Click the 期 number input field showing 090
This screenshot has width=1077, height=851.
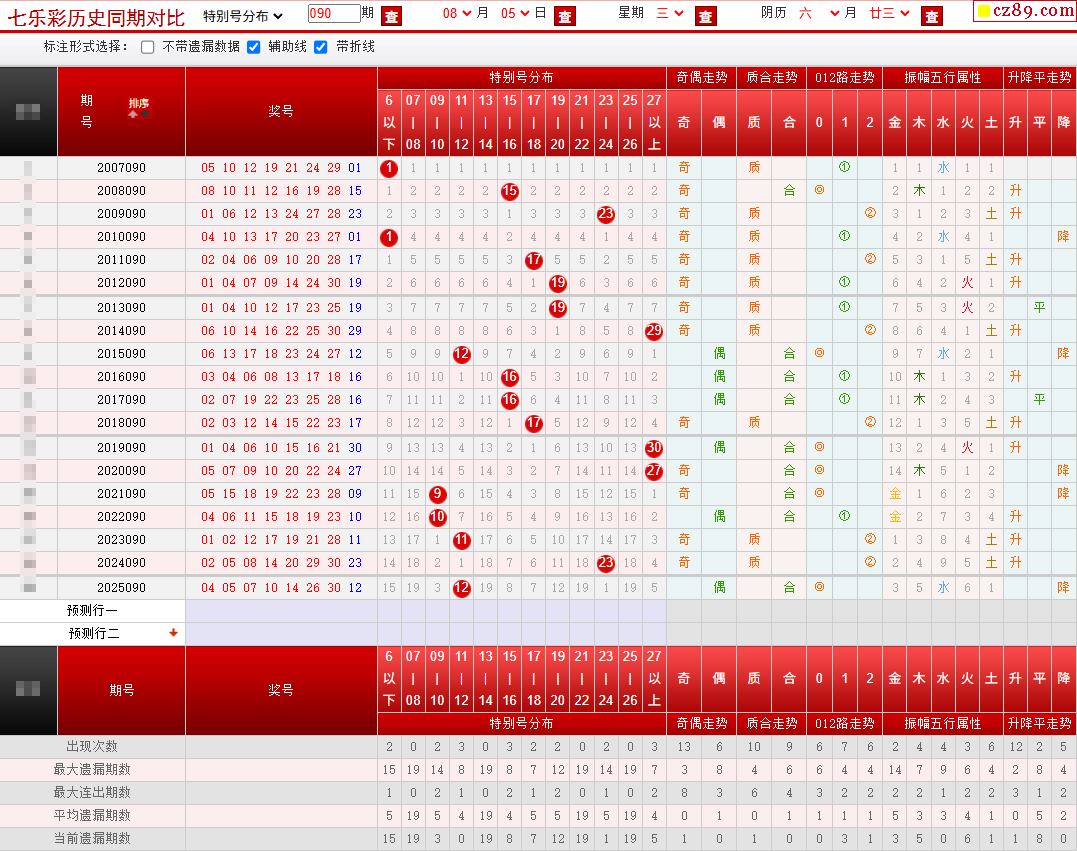pos(334,13)
